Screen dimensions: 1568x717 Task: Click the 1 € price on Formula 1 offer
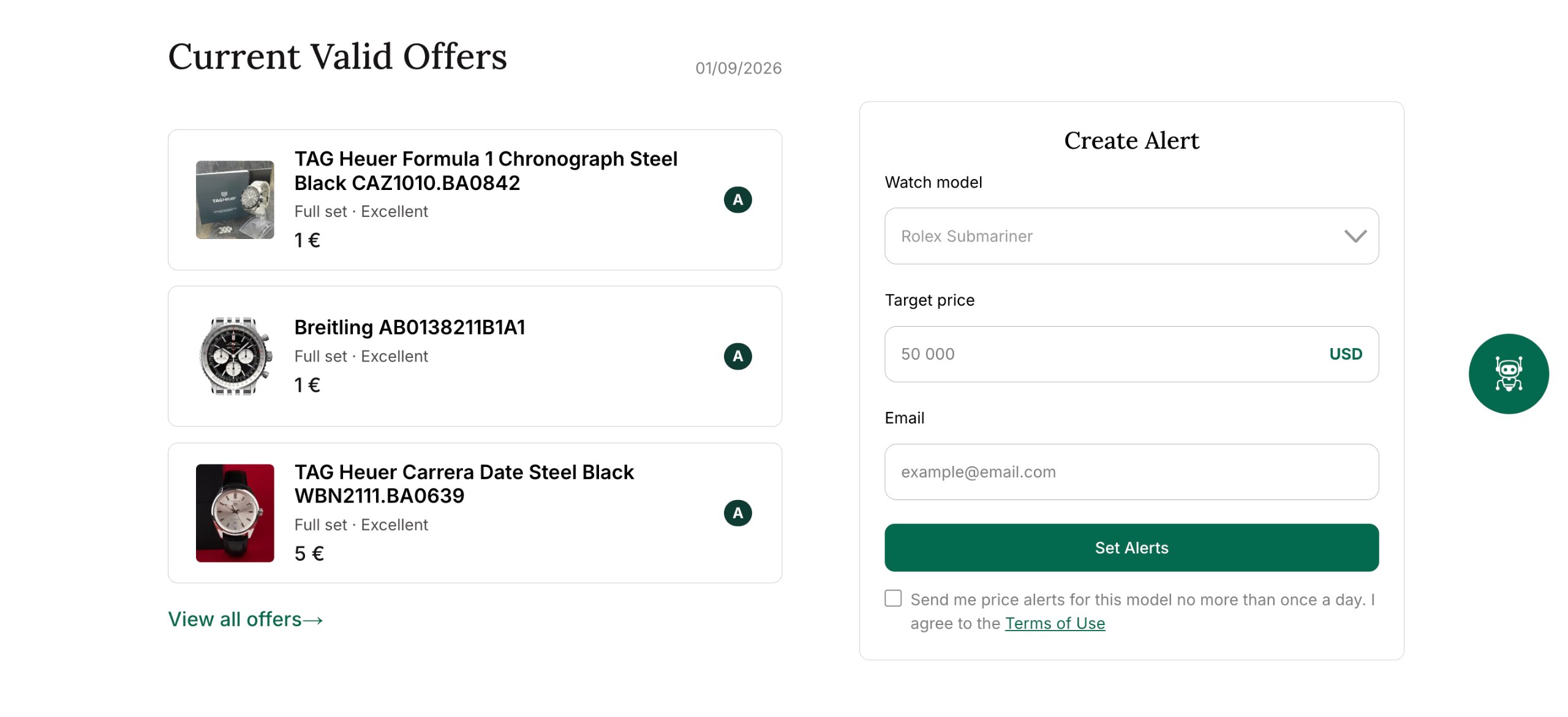click(307, 240)
